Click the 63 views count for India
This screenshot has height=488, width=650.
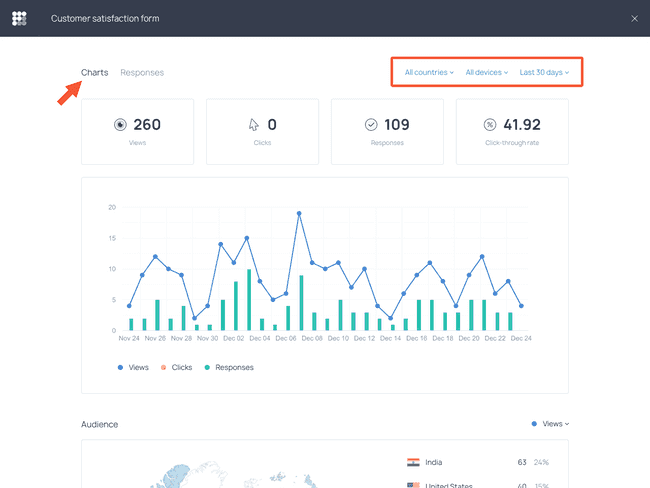coord(522,462)
